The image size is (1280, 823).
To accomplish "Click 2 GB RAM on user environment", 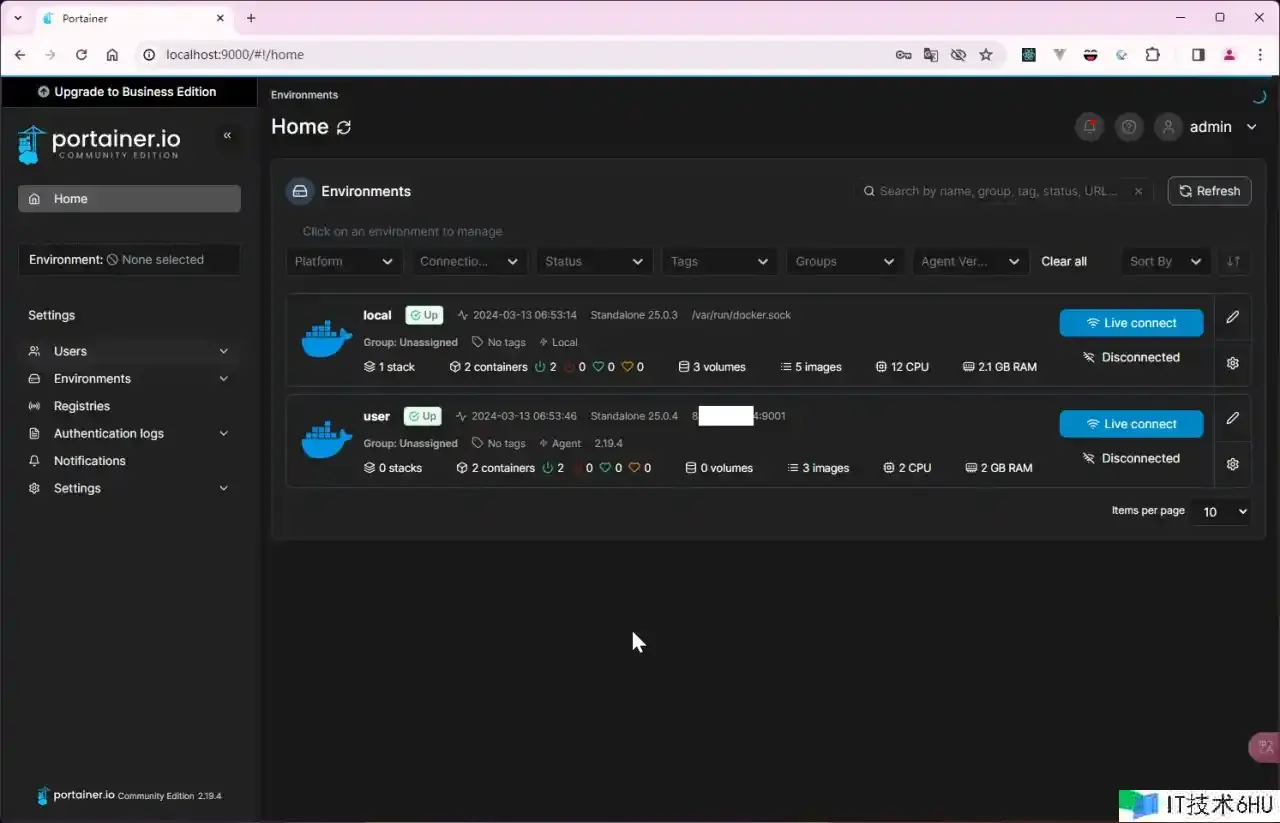I will pos(998,468).
